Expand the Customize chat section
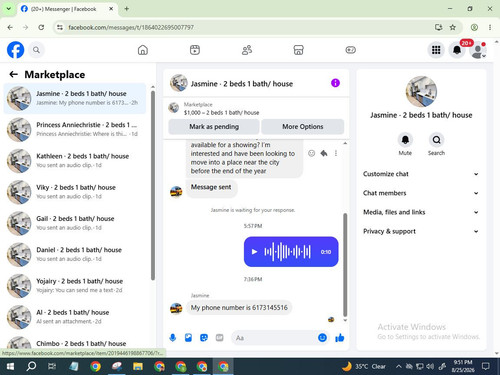The width and height of the screenshot is (500, 375). click(421, 174)
